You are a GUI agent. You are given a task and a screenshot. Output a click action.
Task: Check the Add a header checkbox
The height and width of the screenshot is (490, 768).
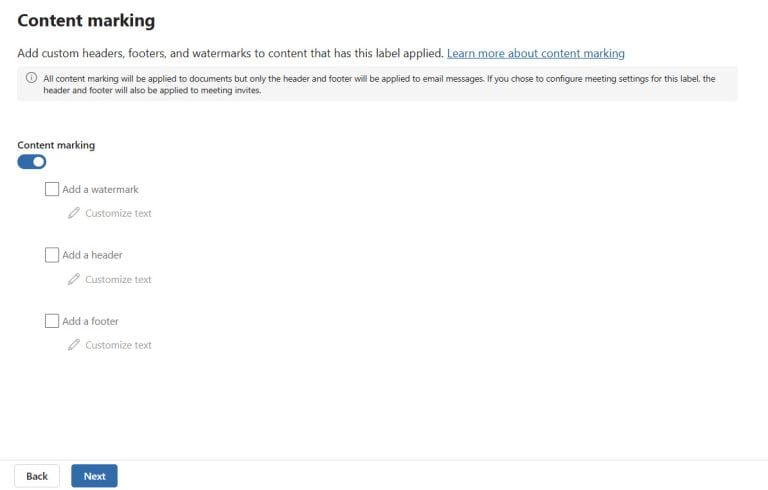coord(52,255)
